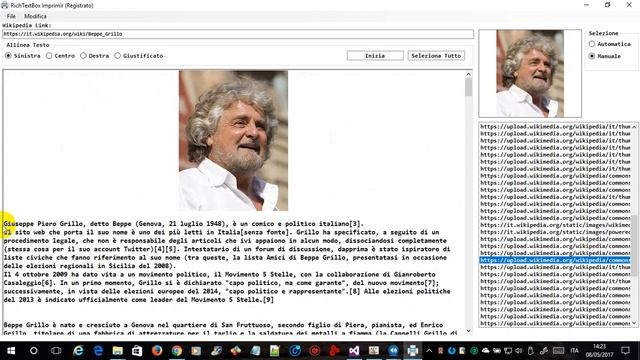Open the taskbar clock showing 14:23
The image size is (640, 360).
click(x=599, y=351)
